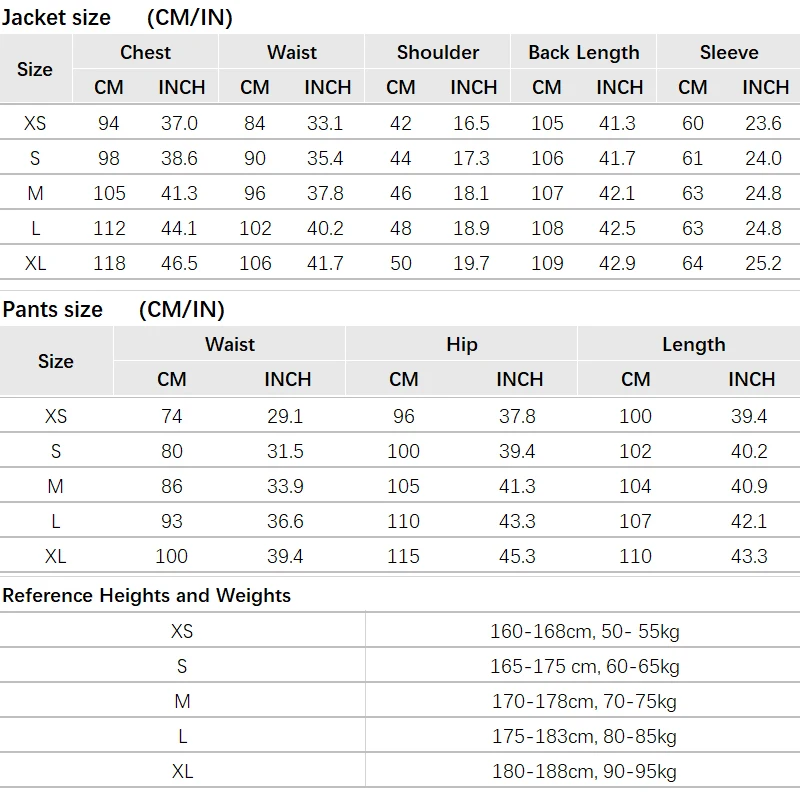
Task: Select jacket XS chest value 94
Action: (x=109, y=123)
